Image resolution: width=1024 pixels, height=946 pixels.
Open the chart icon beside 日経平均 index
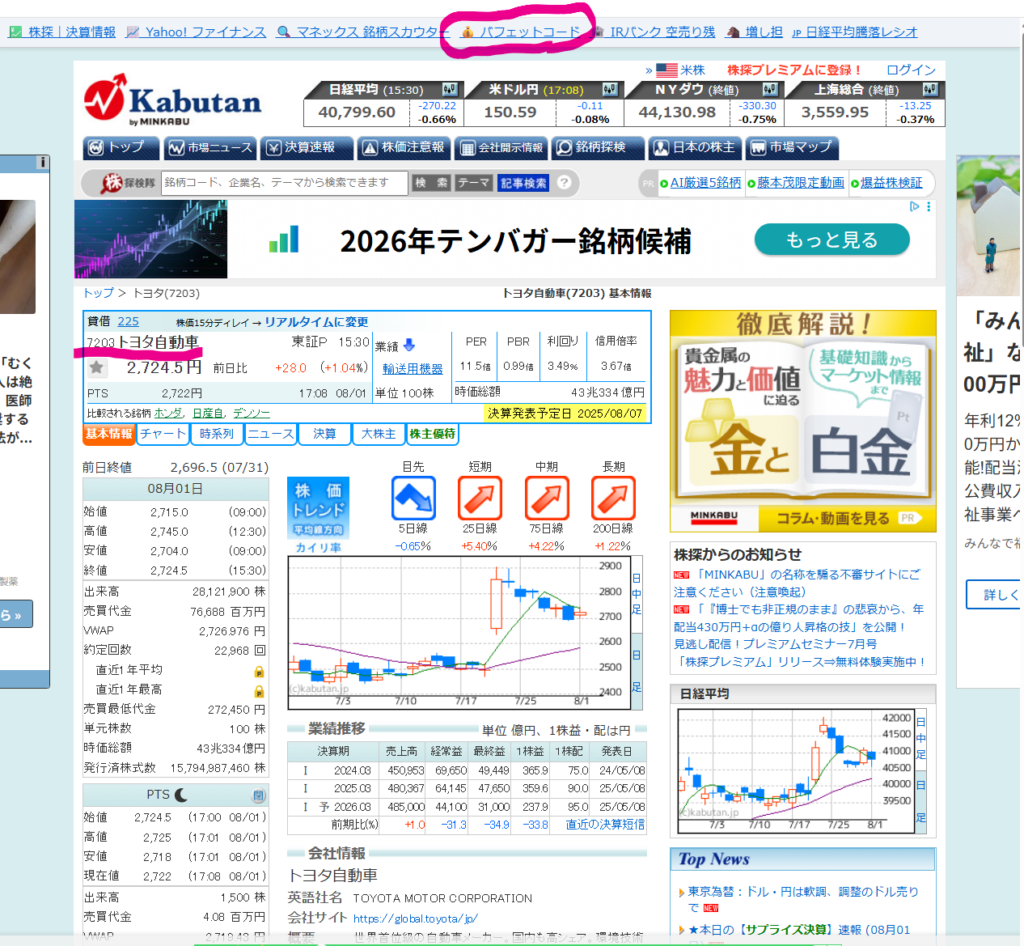(x=449, y=89)
